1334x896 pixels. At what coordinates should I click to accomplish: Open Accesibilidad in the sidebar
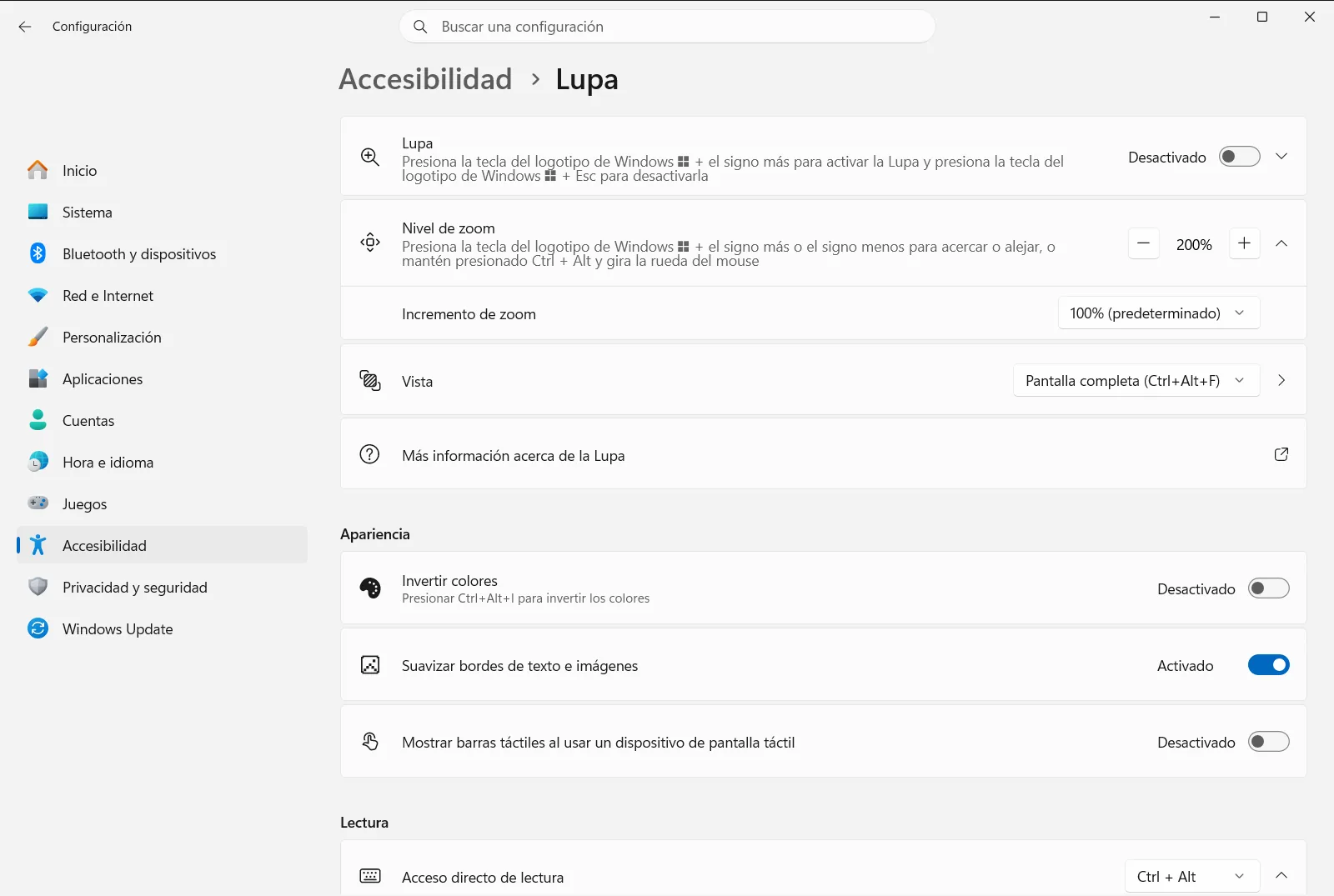(162, 545)
